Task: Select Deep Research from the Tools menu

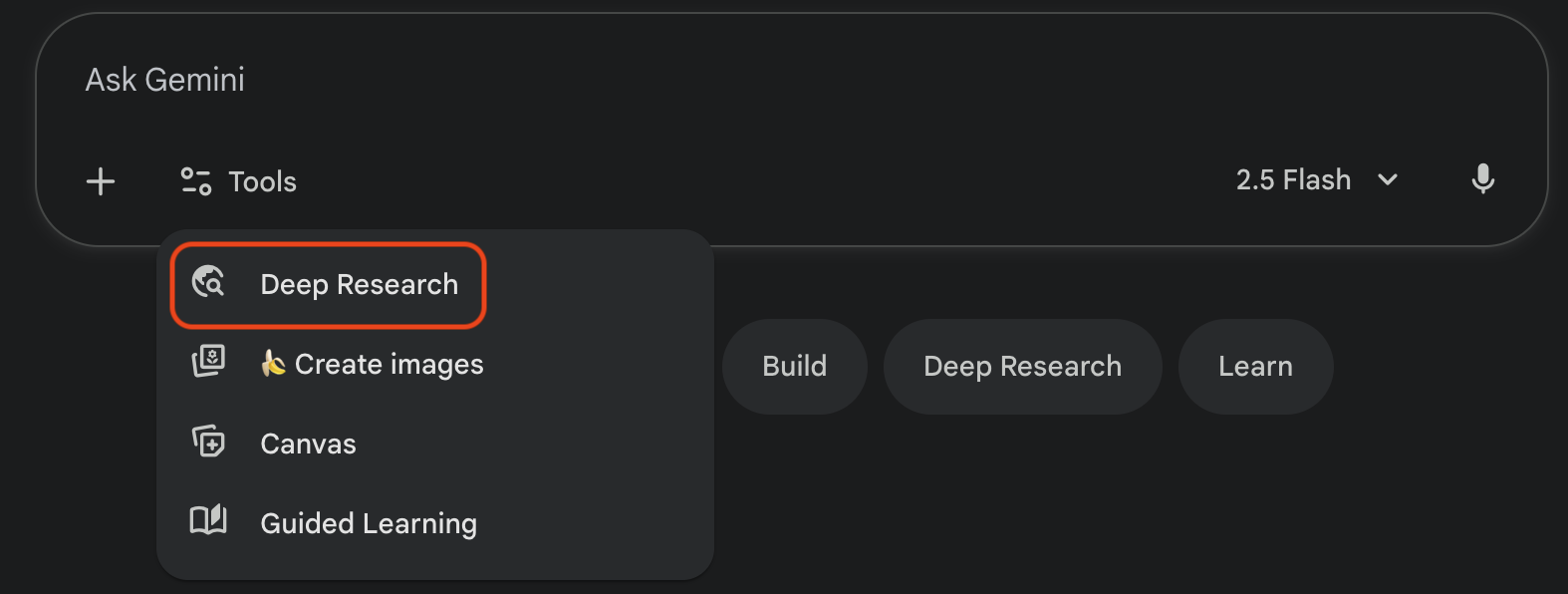Action: coord(359,285)
